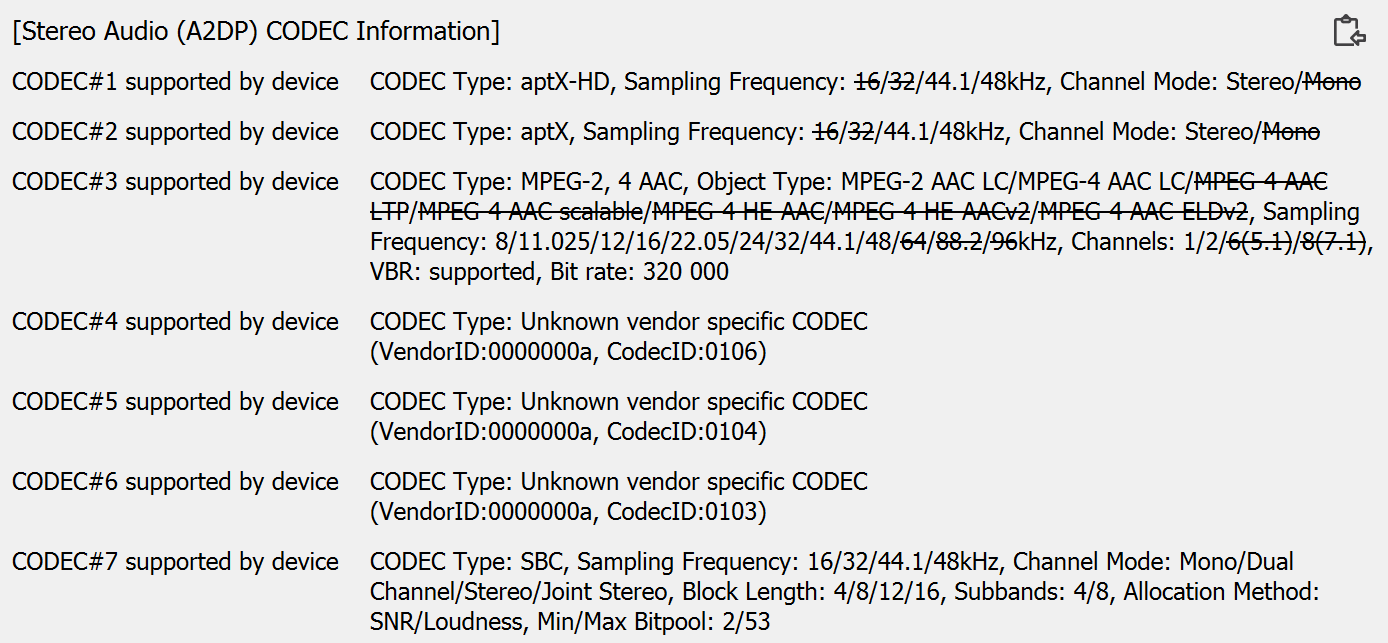
Task: Click the "CODEC#3 supported by device" label
Action: coord(175,182)
